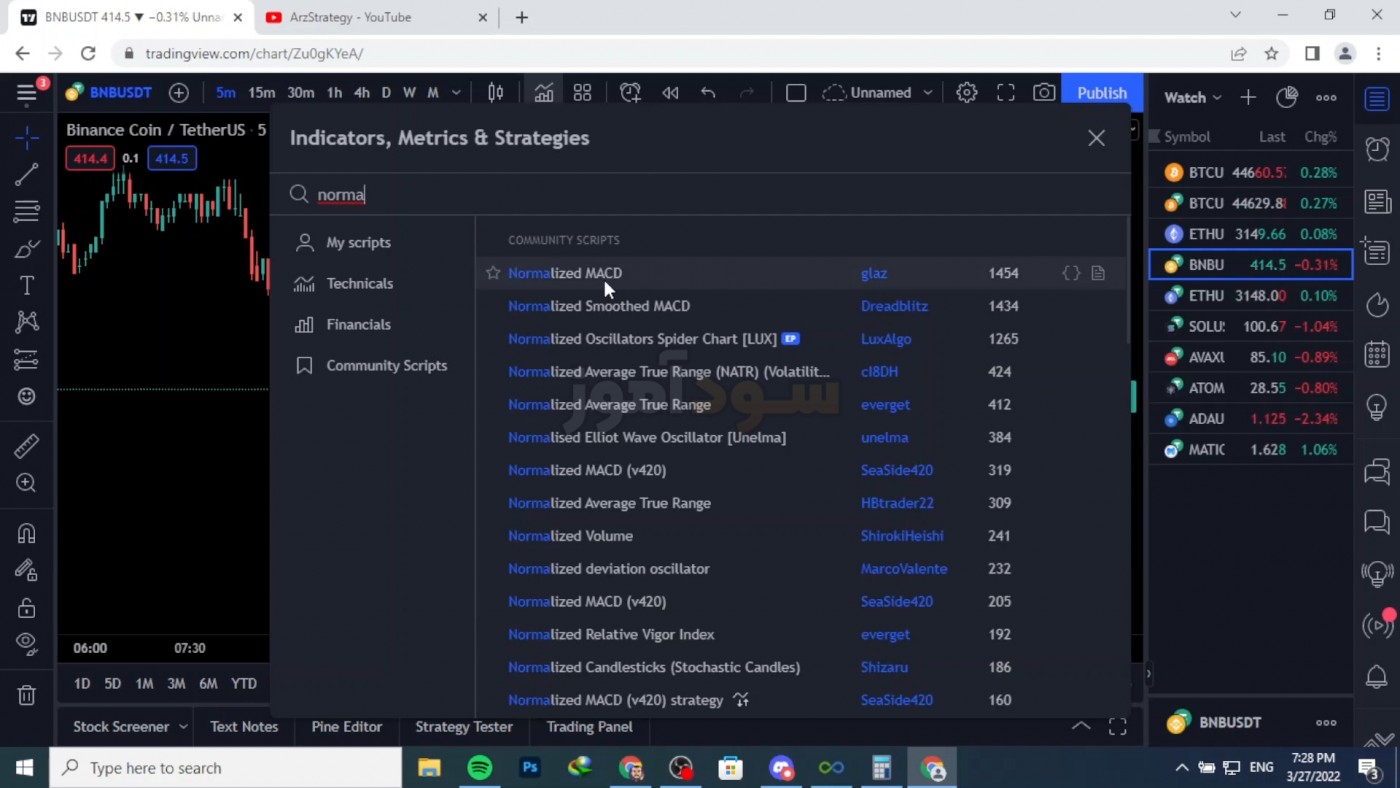This screenshot has width=1400, height=788.
Task: Select SOLU row in watchlist
Action: click(1250, 326)
